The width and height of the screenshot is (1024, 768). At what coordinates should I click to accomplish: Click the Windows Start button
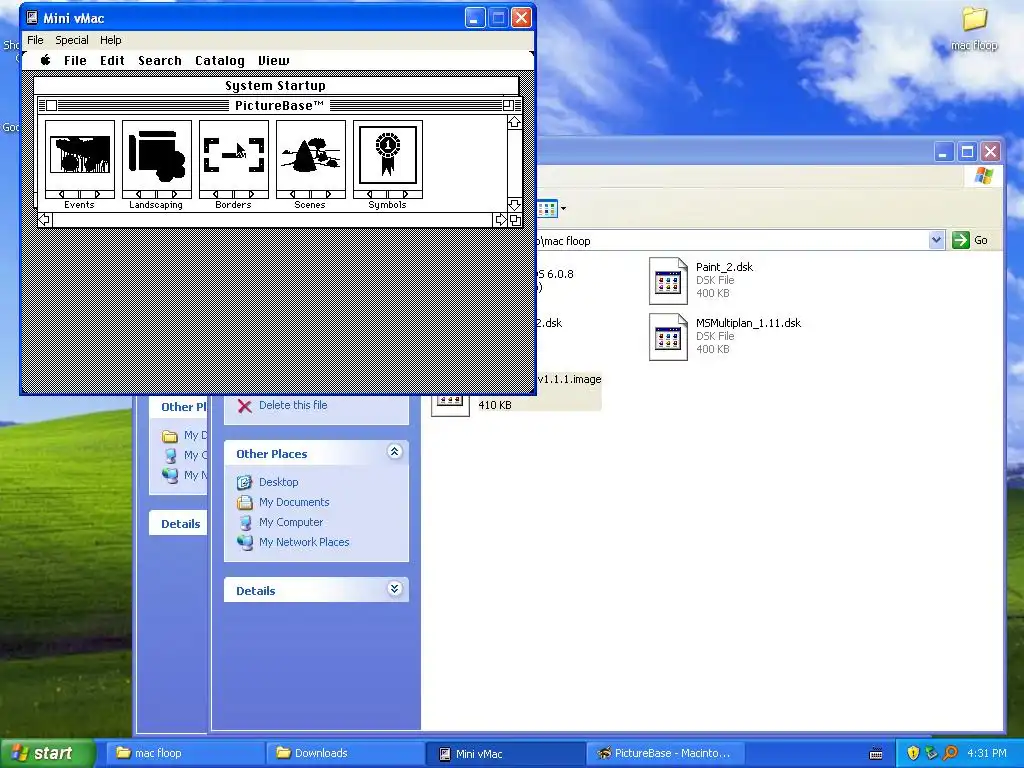click(x=48, y=753)
